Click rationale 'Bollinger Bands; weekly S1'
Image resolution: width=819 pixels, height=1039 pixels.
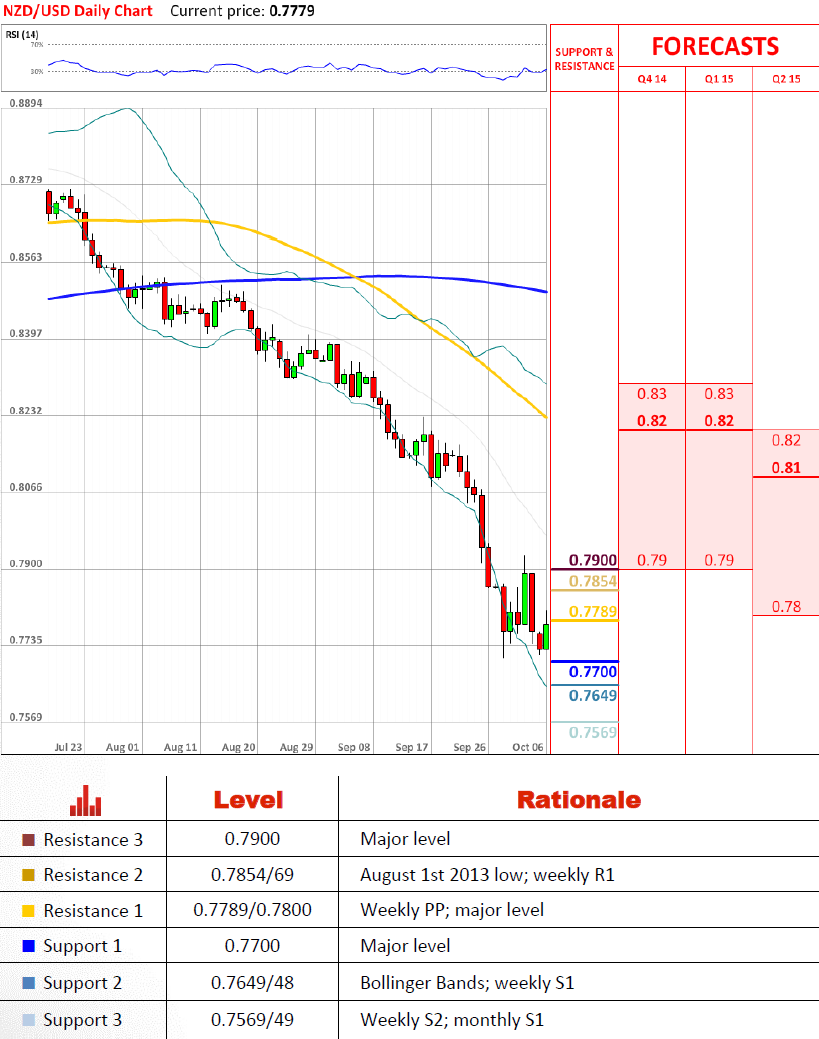(467, 983)
